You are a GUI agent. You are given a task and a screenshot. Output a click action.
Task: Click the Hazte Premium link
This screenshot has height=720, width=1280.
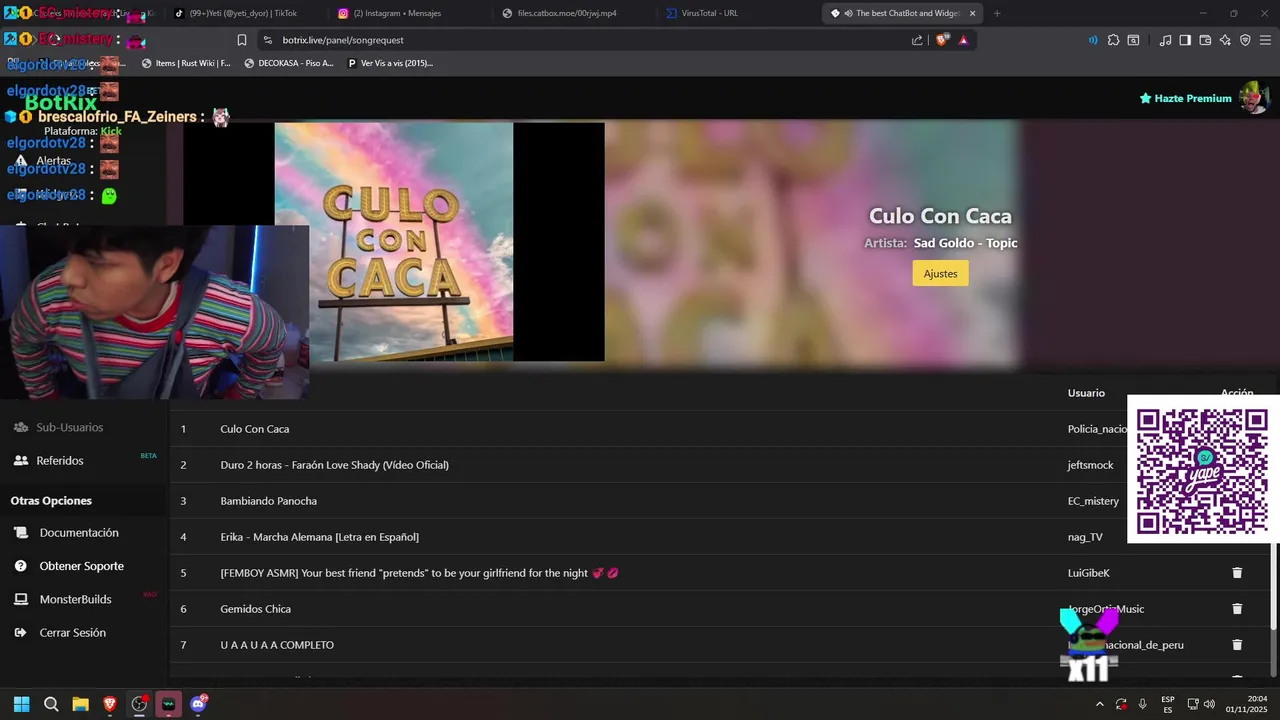coord(1185,98)
